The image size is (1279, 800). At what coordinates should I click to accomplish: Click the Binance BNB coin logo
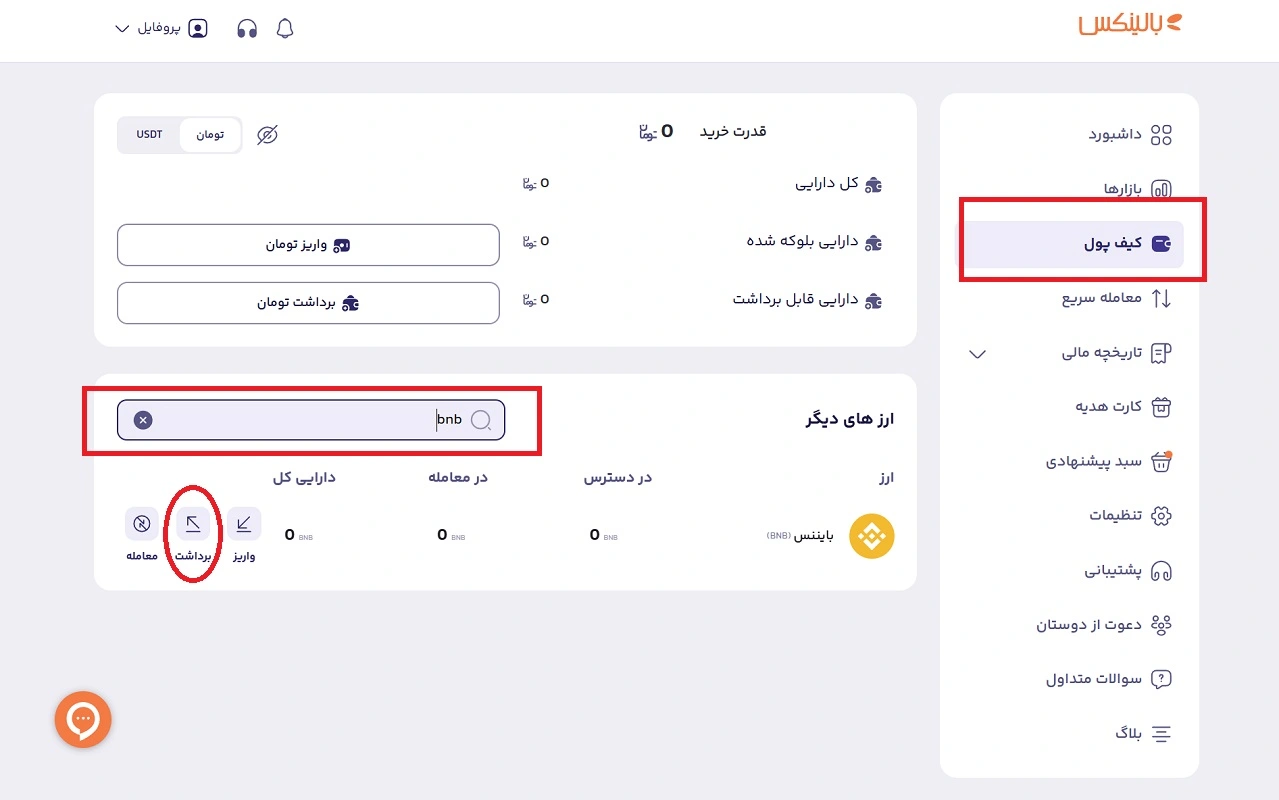pos(871,536)
